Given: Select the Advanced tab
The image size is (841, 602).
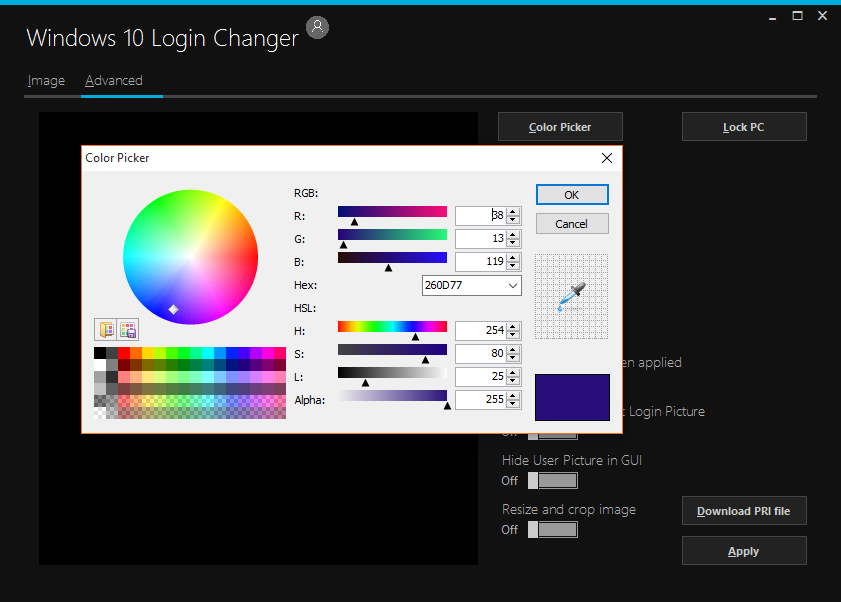Looking at the screenshot, I should pyautogui.click(x=113, y=80).
